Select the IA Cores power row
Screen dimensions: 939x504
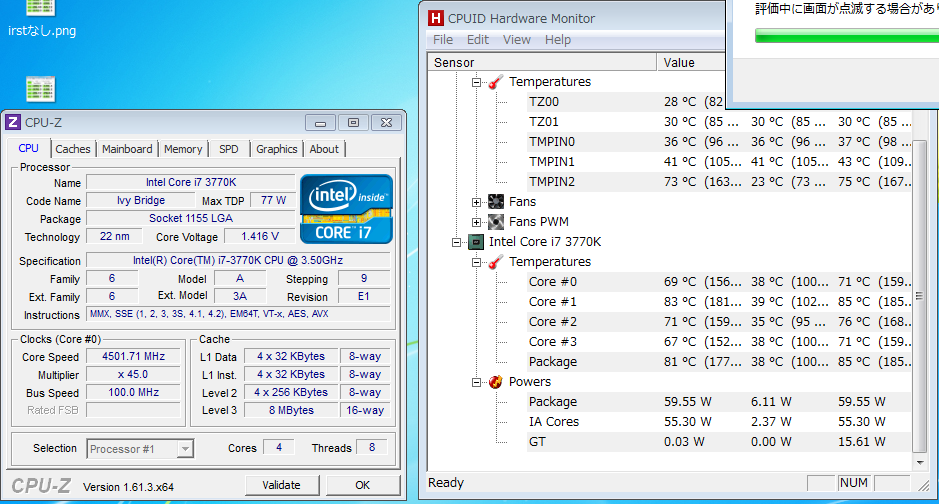pos(719,422)
